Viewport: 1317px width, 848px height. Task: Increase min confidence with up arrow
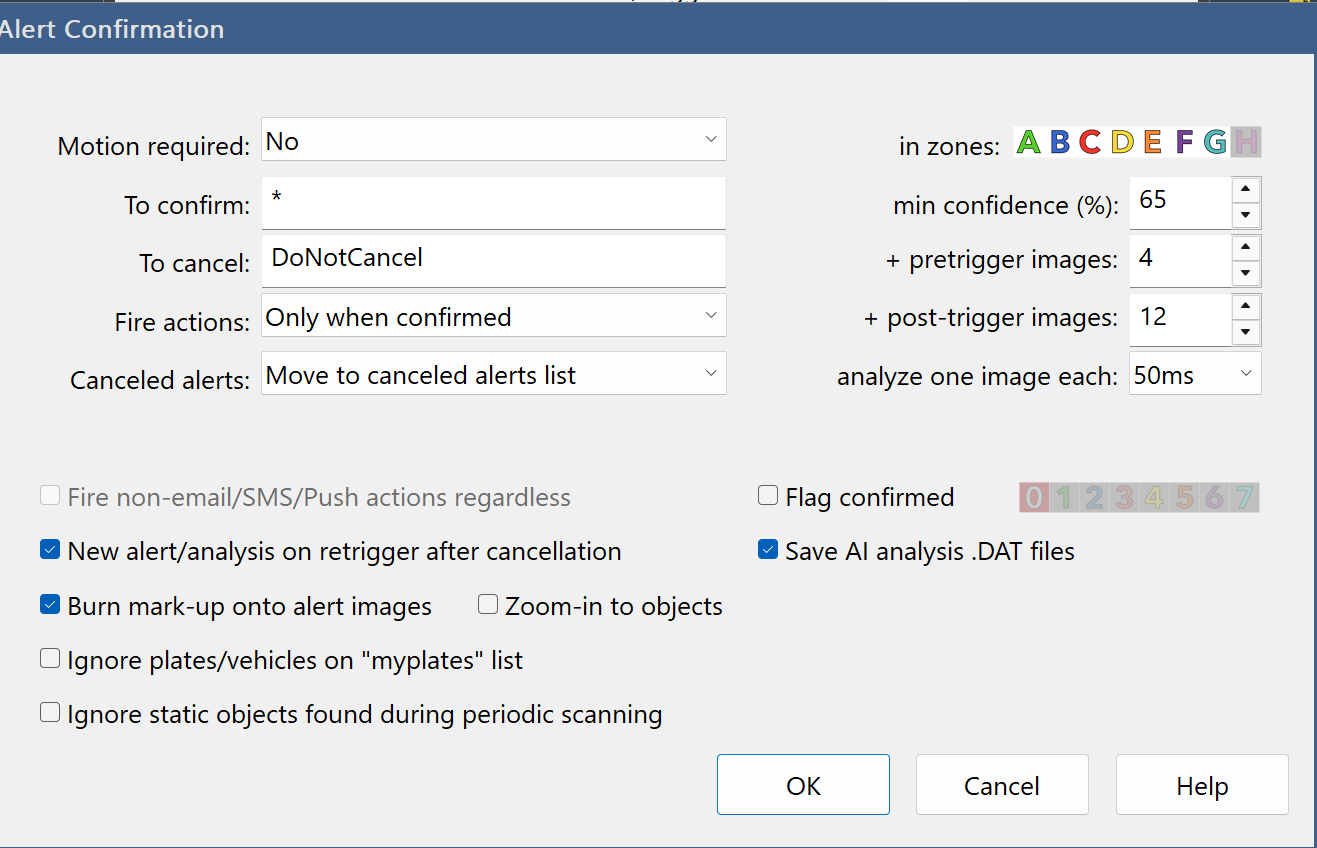(1245, 189)
